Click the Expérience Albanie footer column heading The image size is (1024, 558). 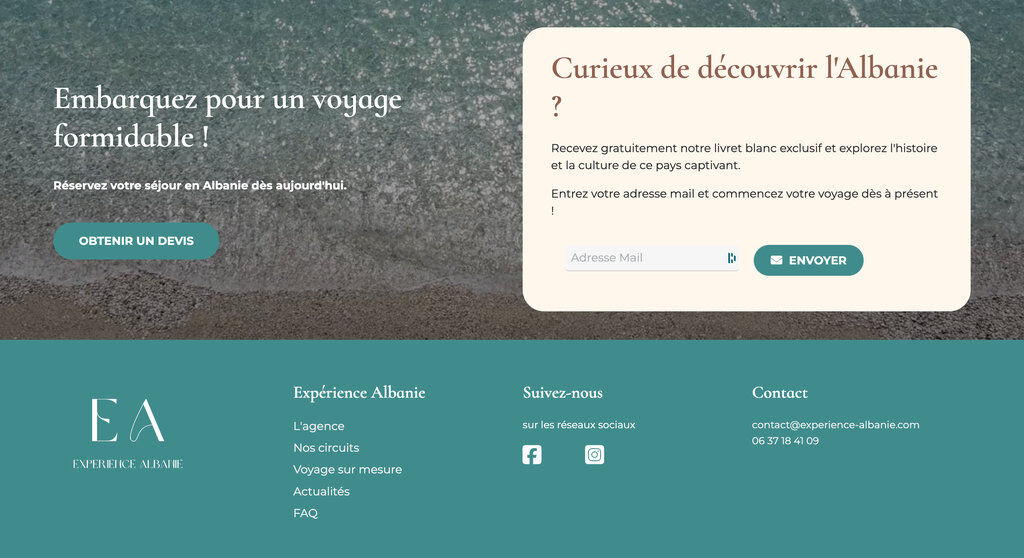click(x=359, y=393)
